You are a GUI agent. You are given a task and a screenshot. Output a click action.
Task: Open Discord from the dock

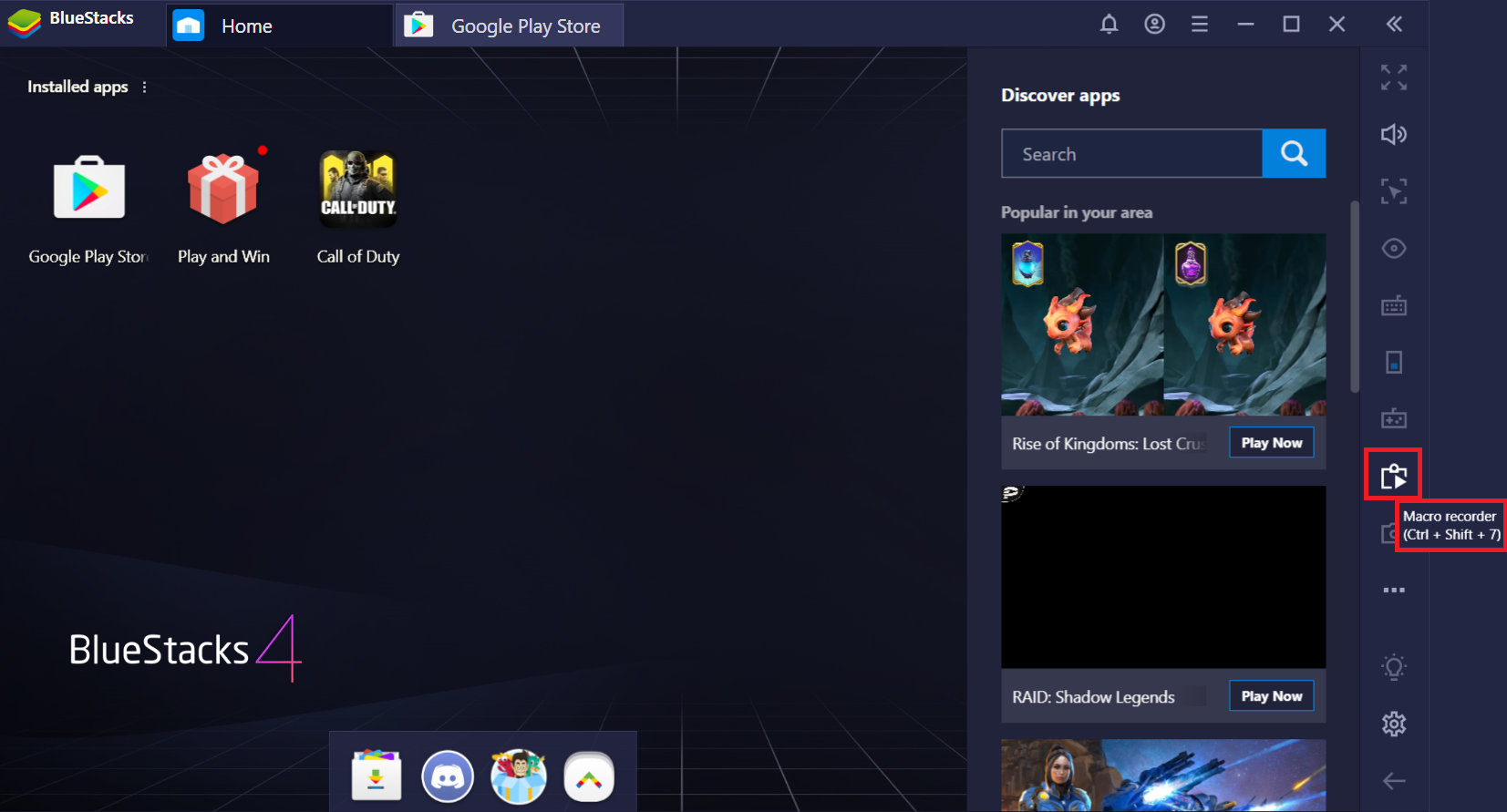click(x=448, y=776)
